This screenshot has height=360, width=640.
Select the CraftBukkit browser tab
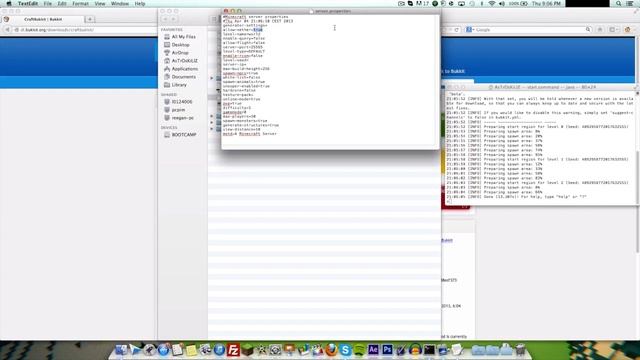[x=43, y=19]
